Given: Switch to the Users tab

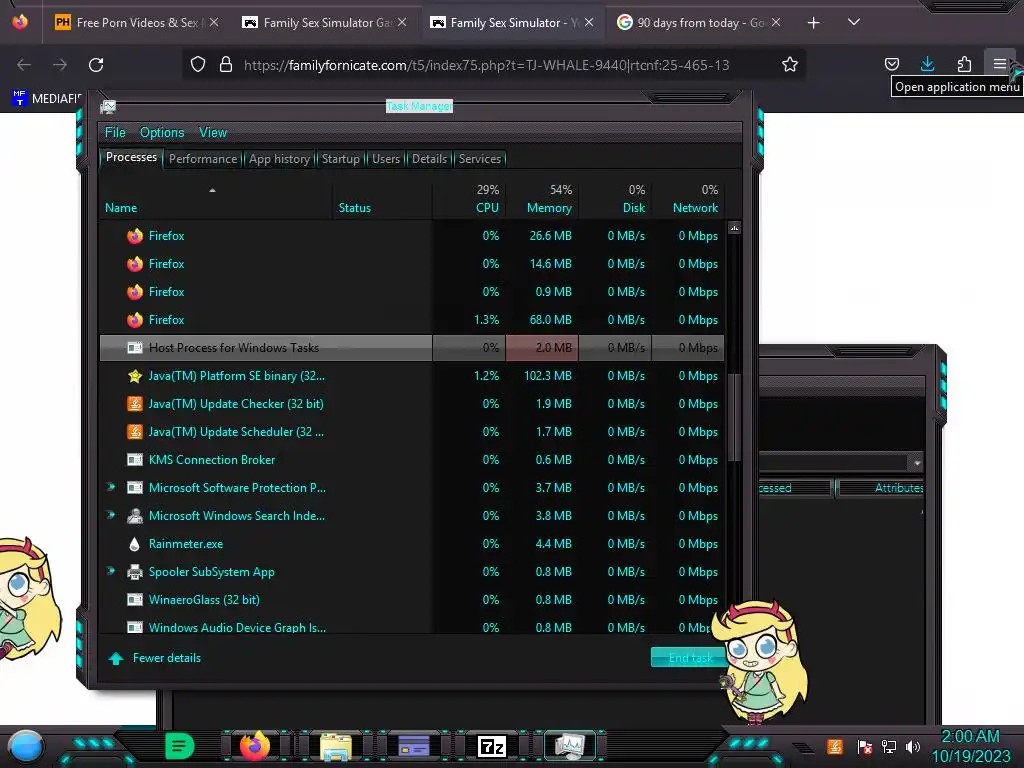Looking at the screenshot, I should point(385,159).
